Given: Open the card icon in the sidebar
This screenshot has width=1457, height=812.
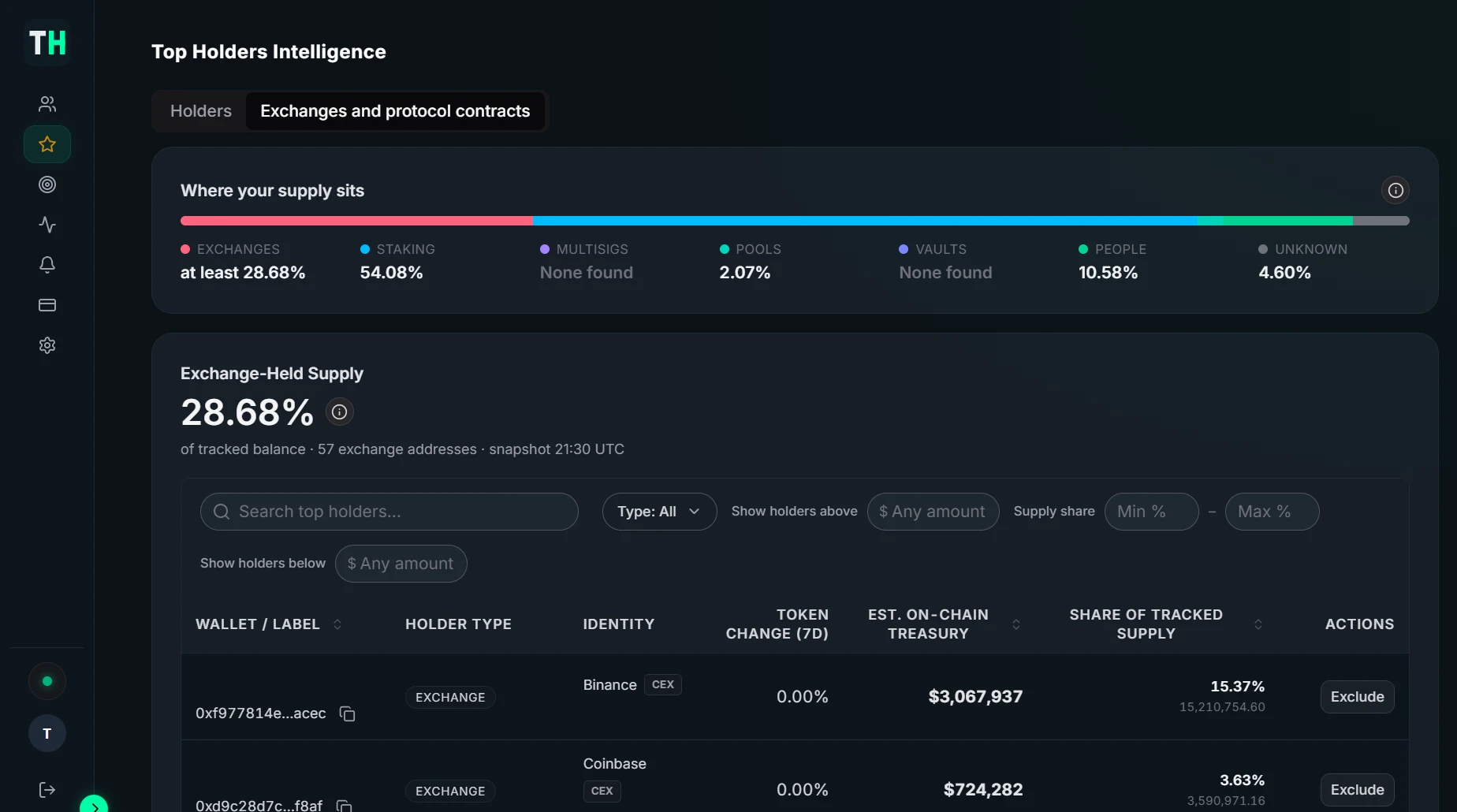Looking at the screenshot, I should [47, 305].
